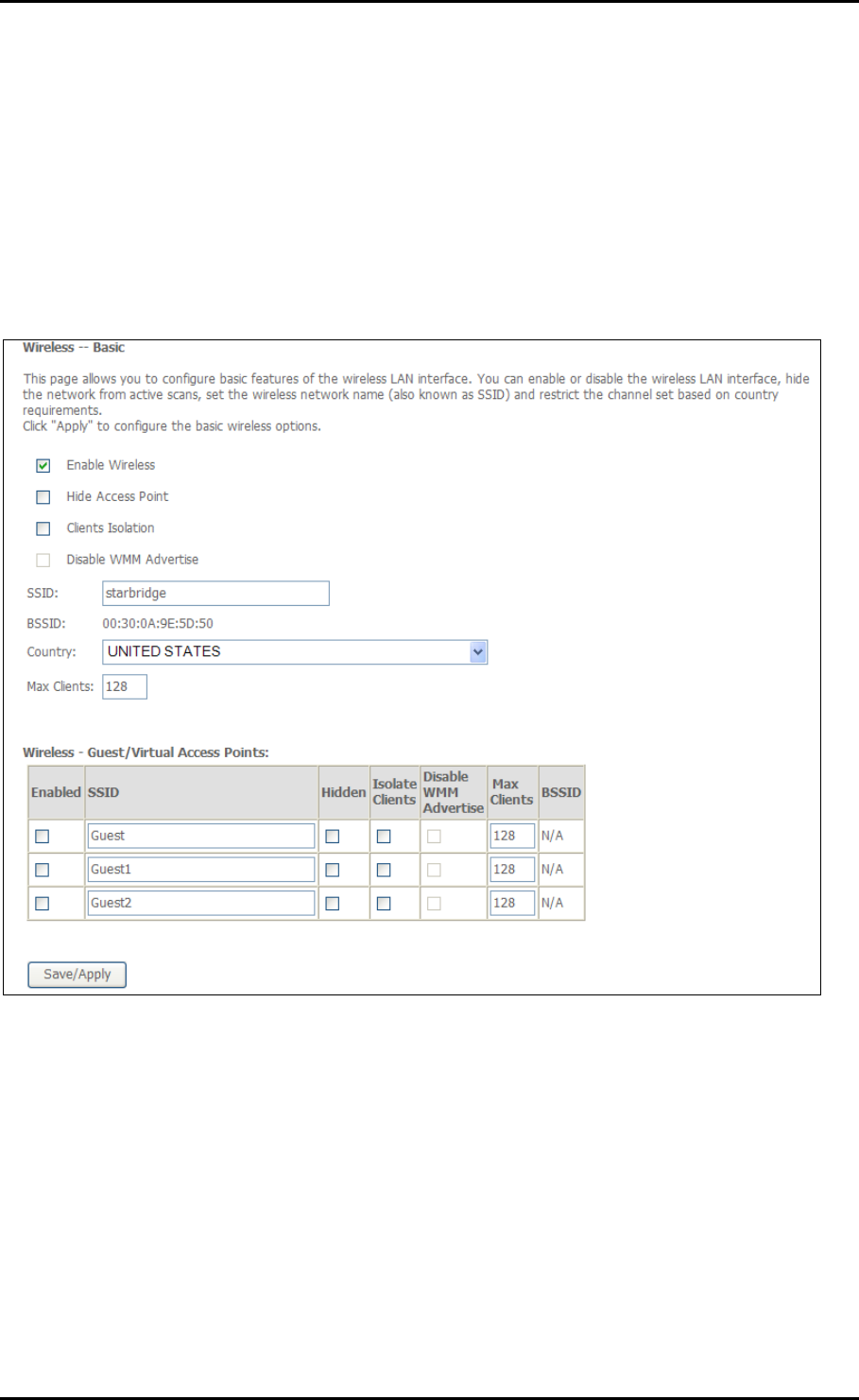Check Isolate Clients for the Guest1 network
The height and width of the screenshot is (1400, 859).
[384, 870]
